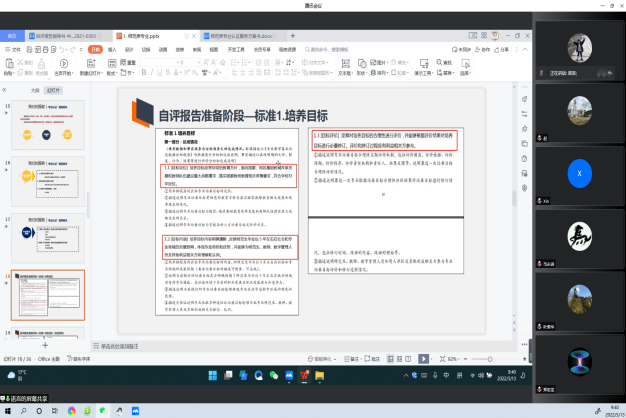Toggle Strikethrough formatting
This screenshot has height=418, width=626.
pos(168,72)
